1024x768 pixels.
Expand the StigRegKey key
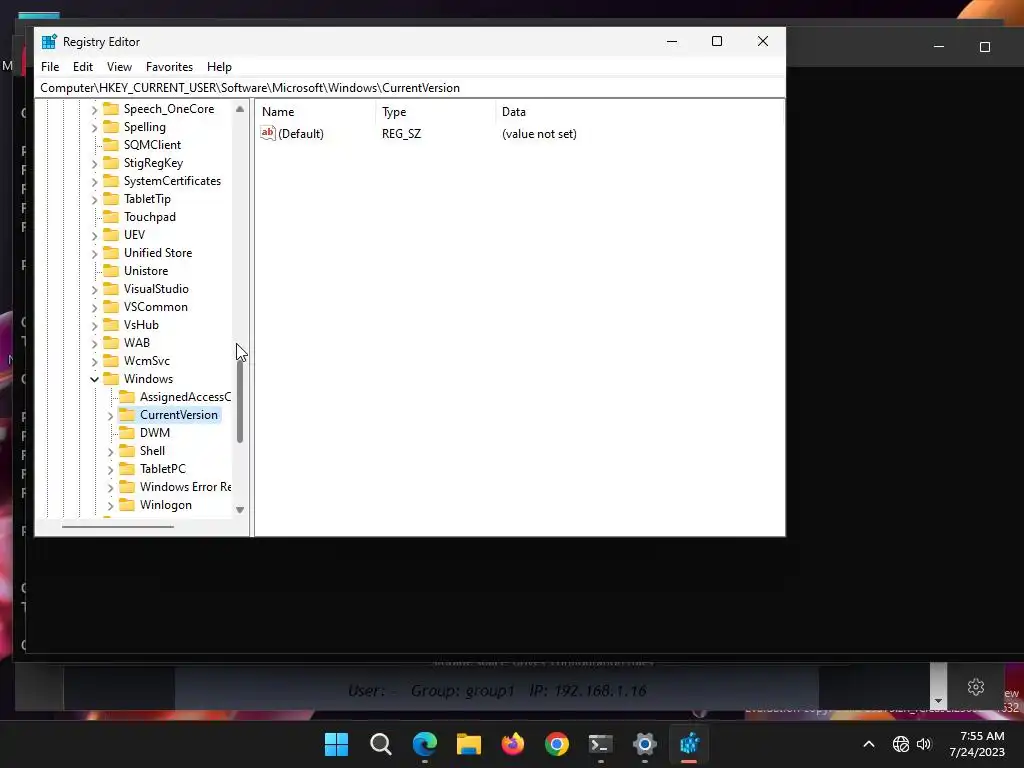pyautogui.click(x=94, y=163)
